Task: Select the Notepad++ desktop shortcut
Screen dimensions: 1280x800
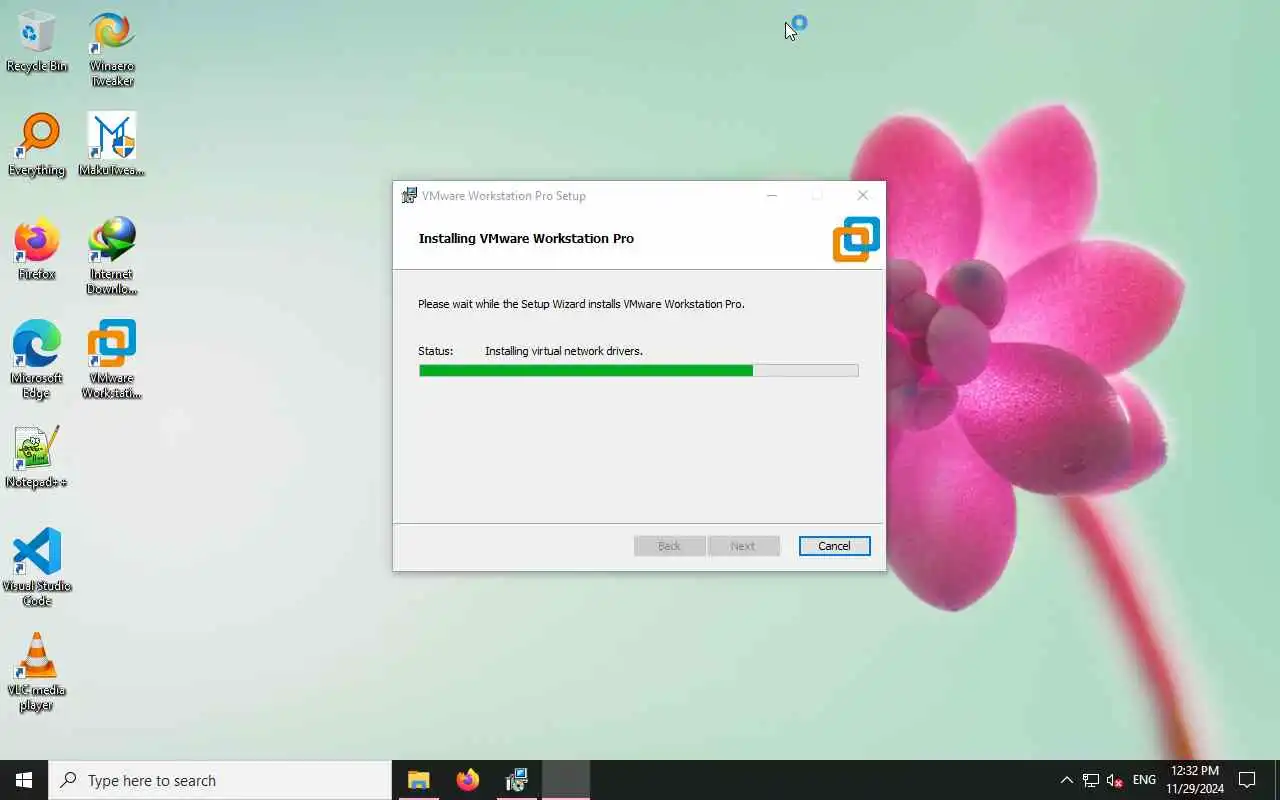Action: tap(37, 457)
